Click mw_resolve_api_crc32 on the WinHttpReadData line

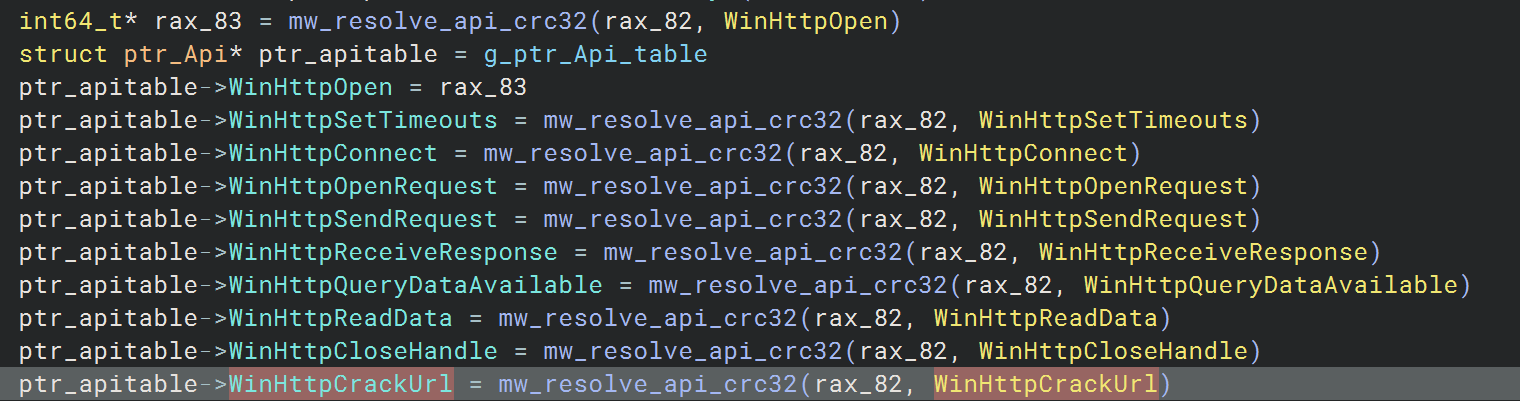click(x=648, y=318)
